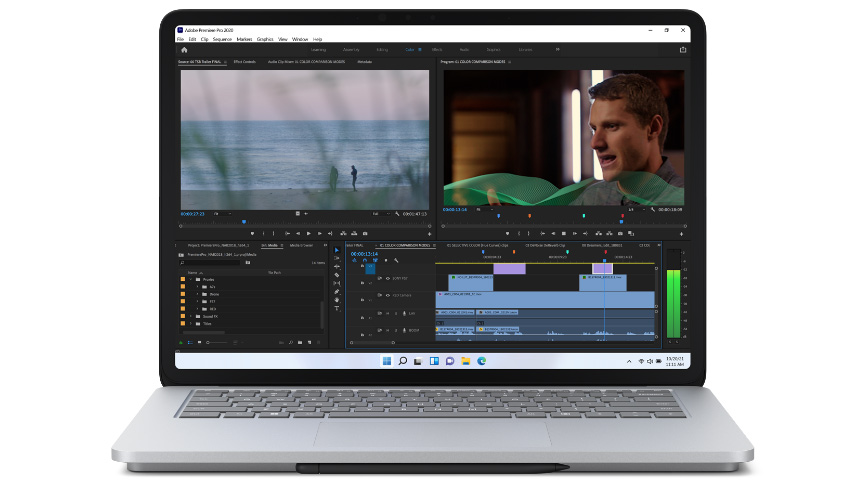The image size is (864, 490).
Task: Open the Program monitor button editor plus
Action: coord(681,234)
